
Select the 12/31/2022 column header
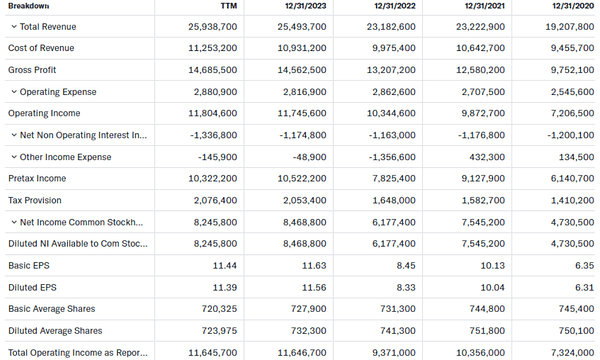(x=395, y=6)
